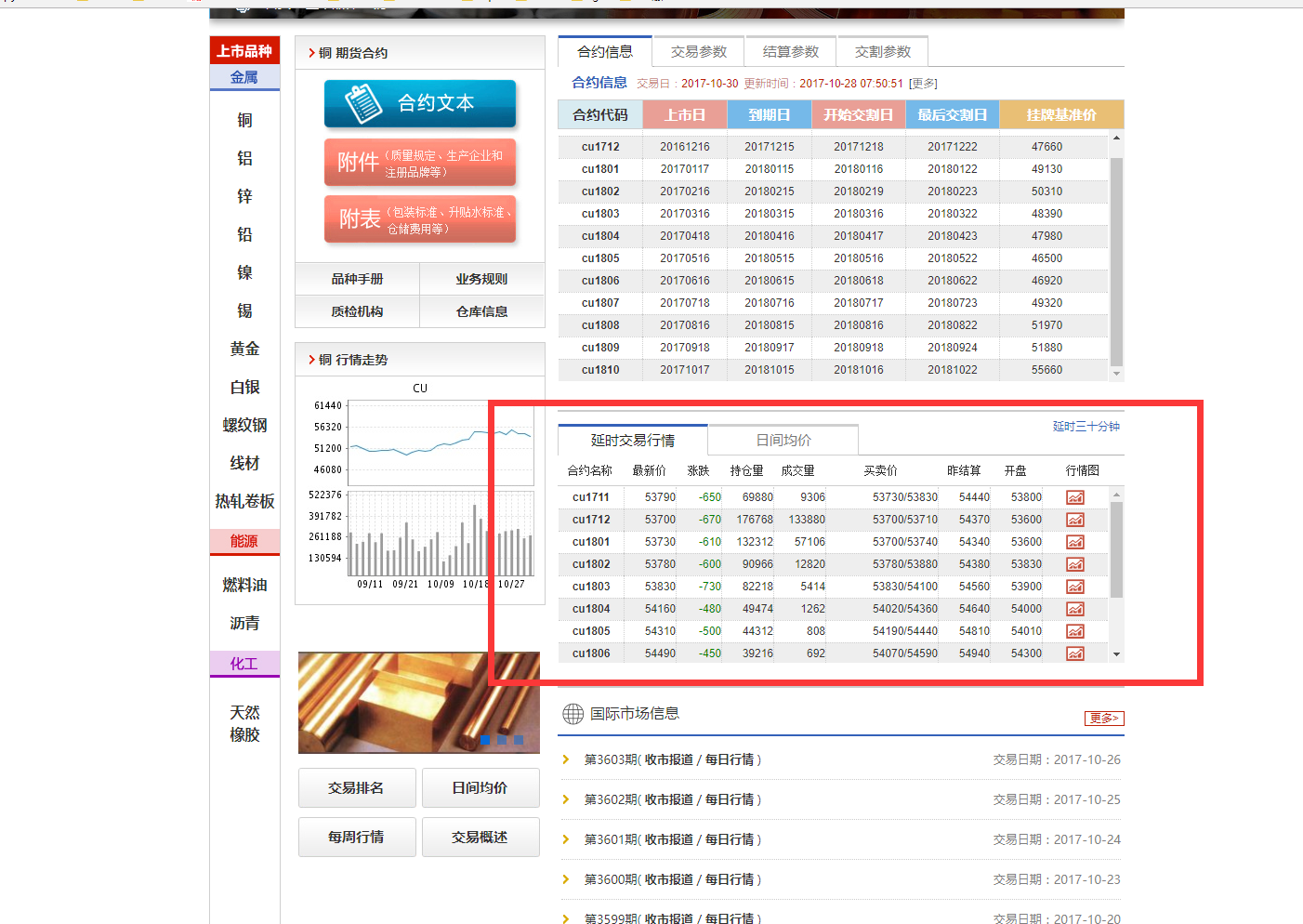Select the 合约信息 tab
This screenshot has height=924, width=1303.
tap(605, 52)
